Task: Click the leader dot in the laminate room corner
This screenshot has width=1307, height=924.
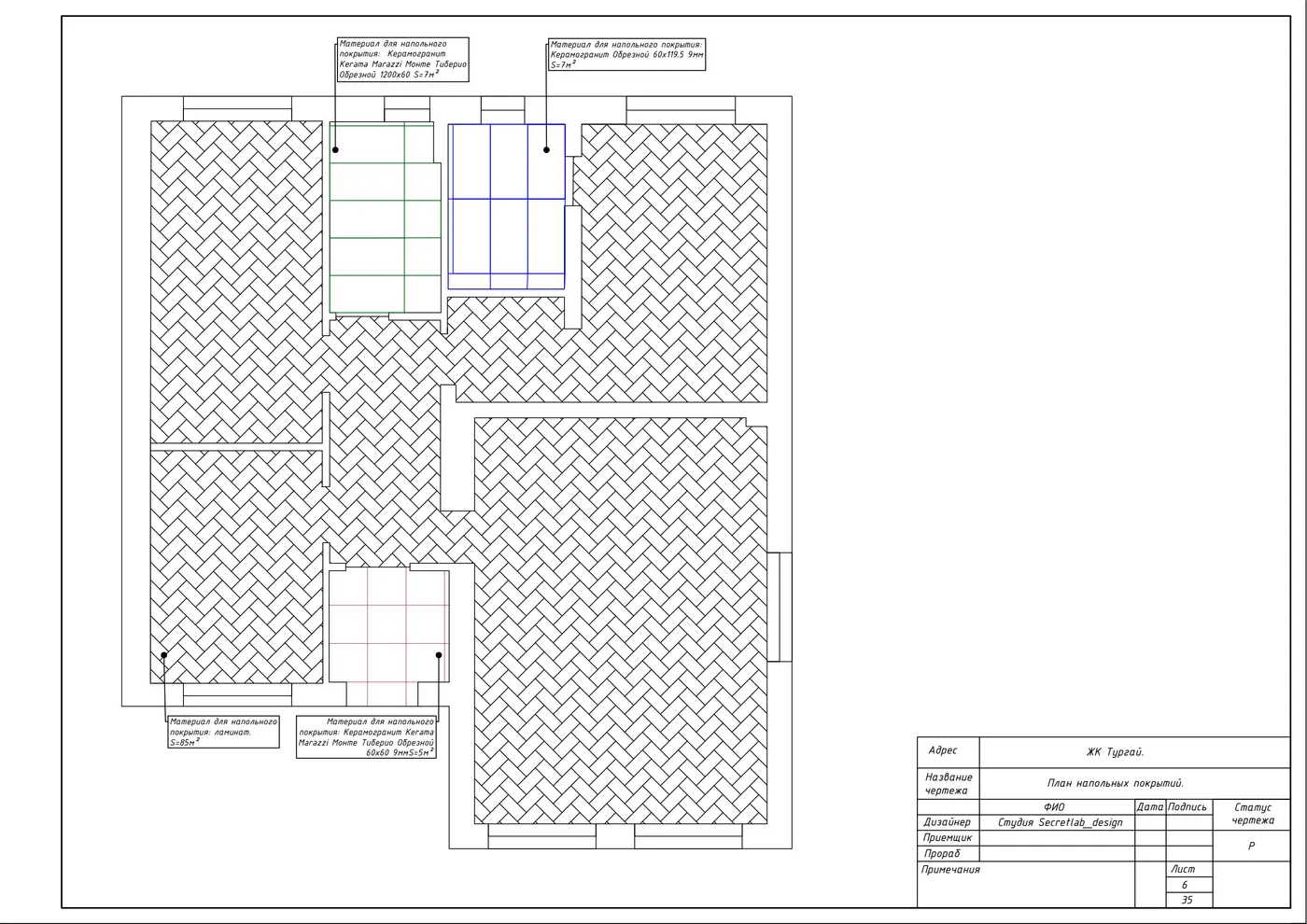Action: tap(164, 655)
